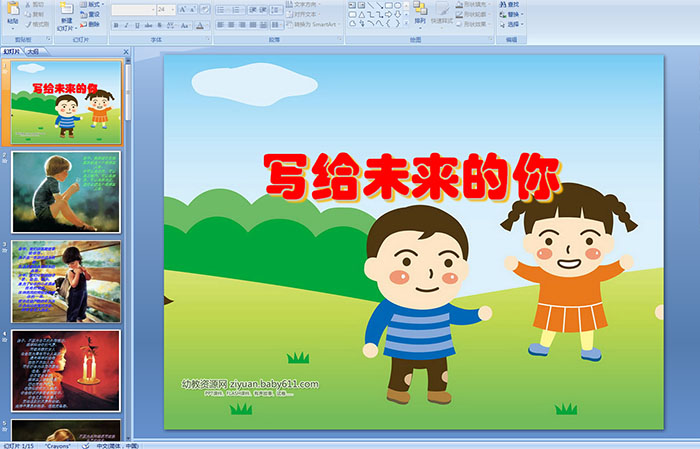Click thumbnail pane scrollbar down arrow
The width and height of the screenshot is (700, 449).
128,438
